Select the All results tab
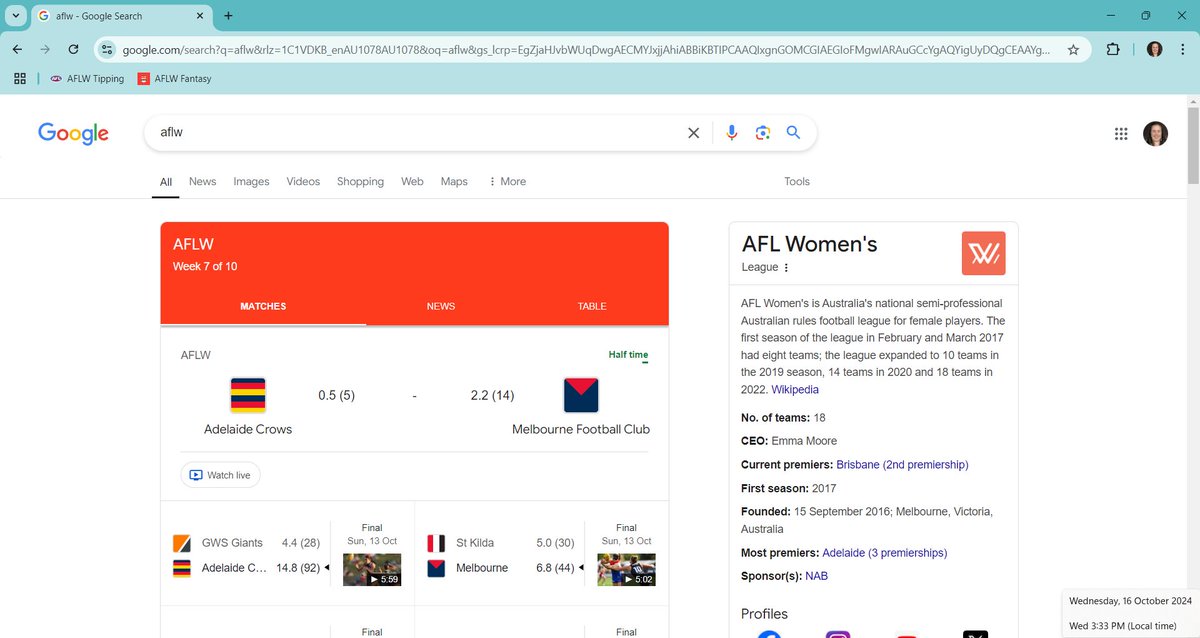The width and height of the screenshot is (1200, 638). pos(166,182)
